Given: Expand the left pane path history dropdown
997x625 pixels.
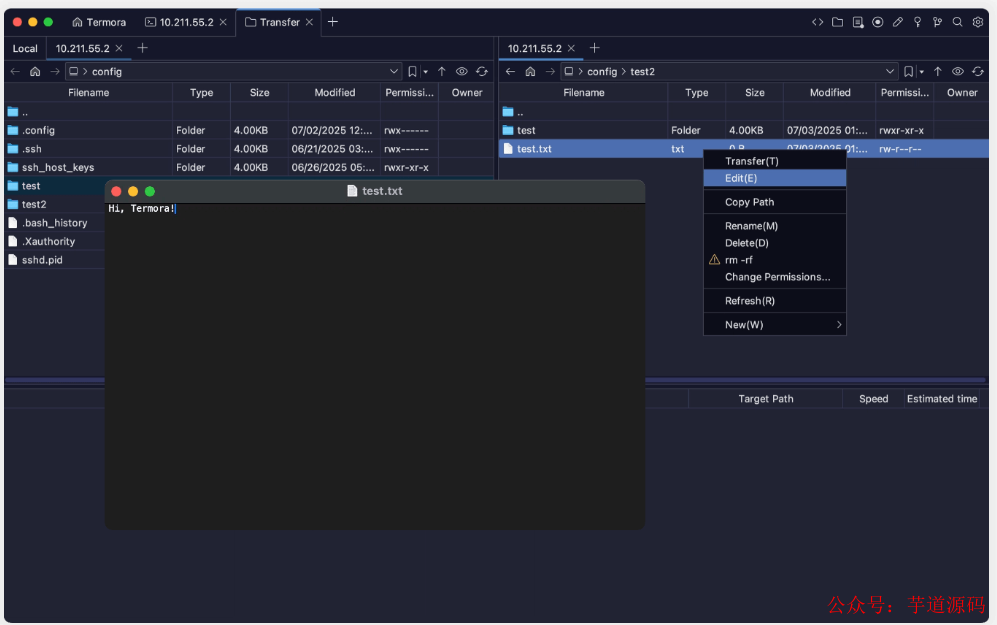Looking at the screenshot, I should coord(394,72).
